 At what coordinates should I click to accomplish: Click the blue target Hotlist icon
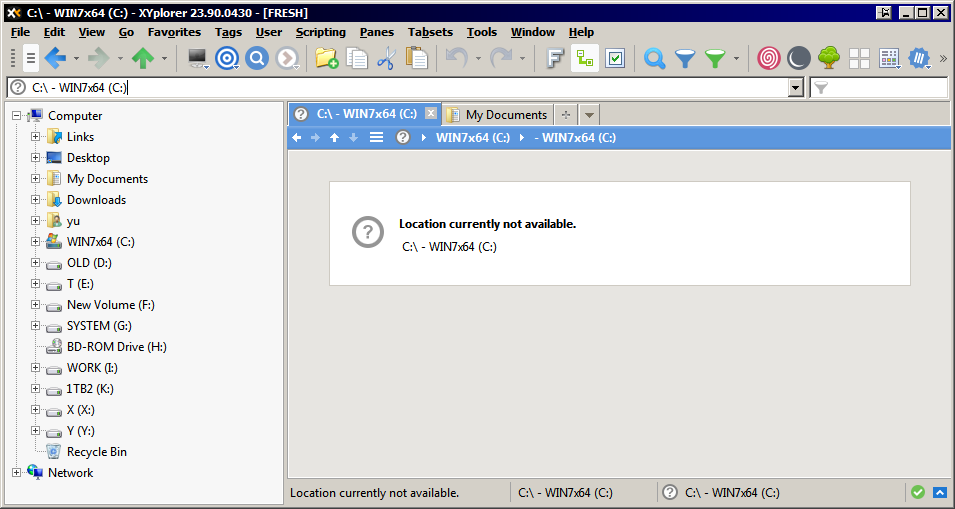pyautogui.click(x=227, y=58)
